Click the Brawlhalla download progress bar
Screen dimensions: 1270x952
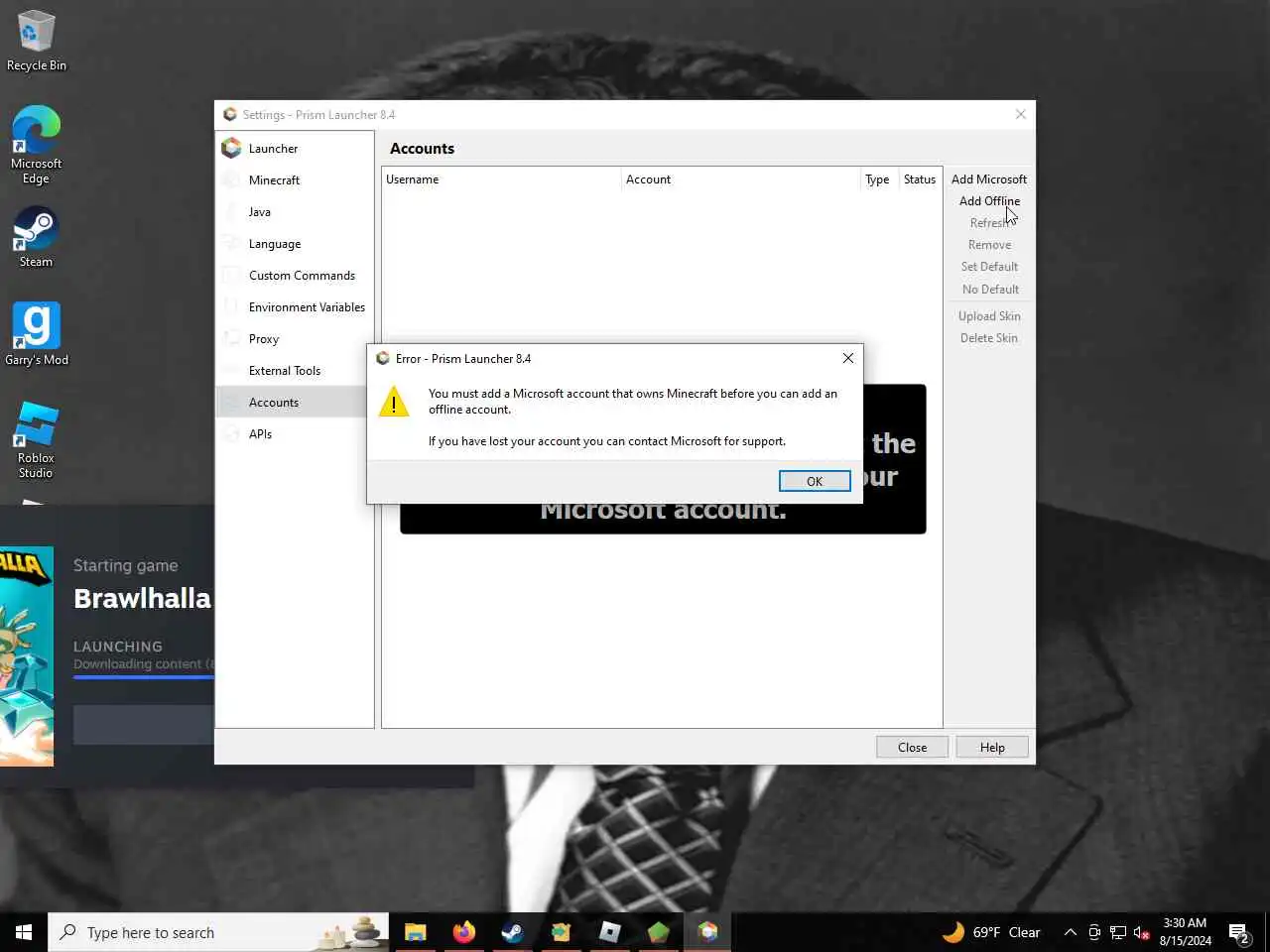[144, 677]
